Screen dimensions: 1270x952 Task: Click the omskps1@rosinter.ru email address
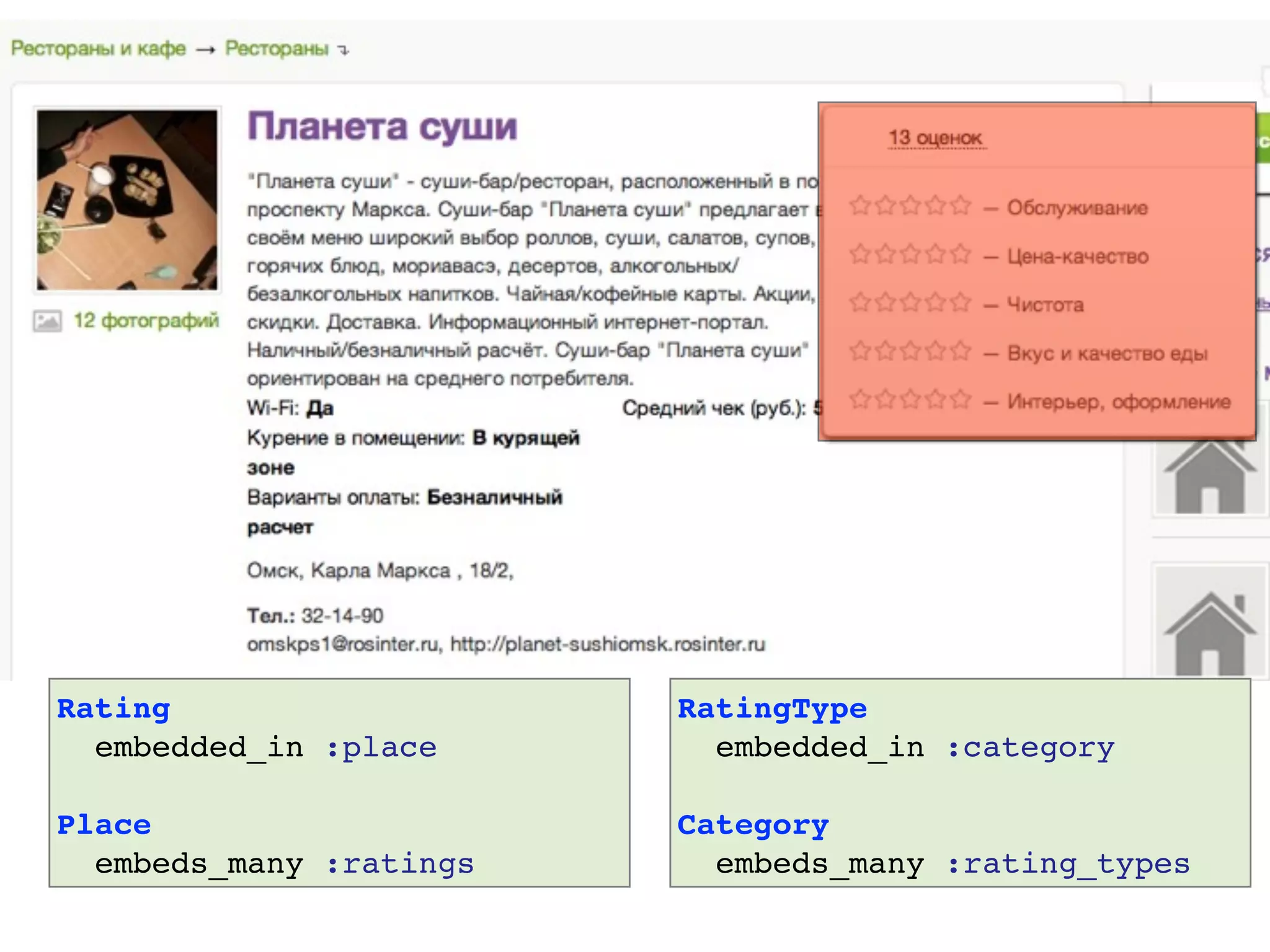342,645
